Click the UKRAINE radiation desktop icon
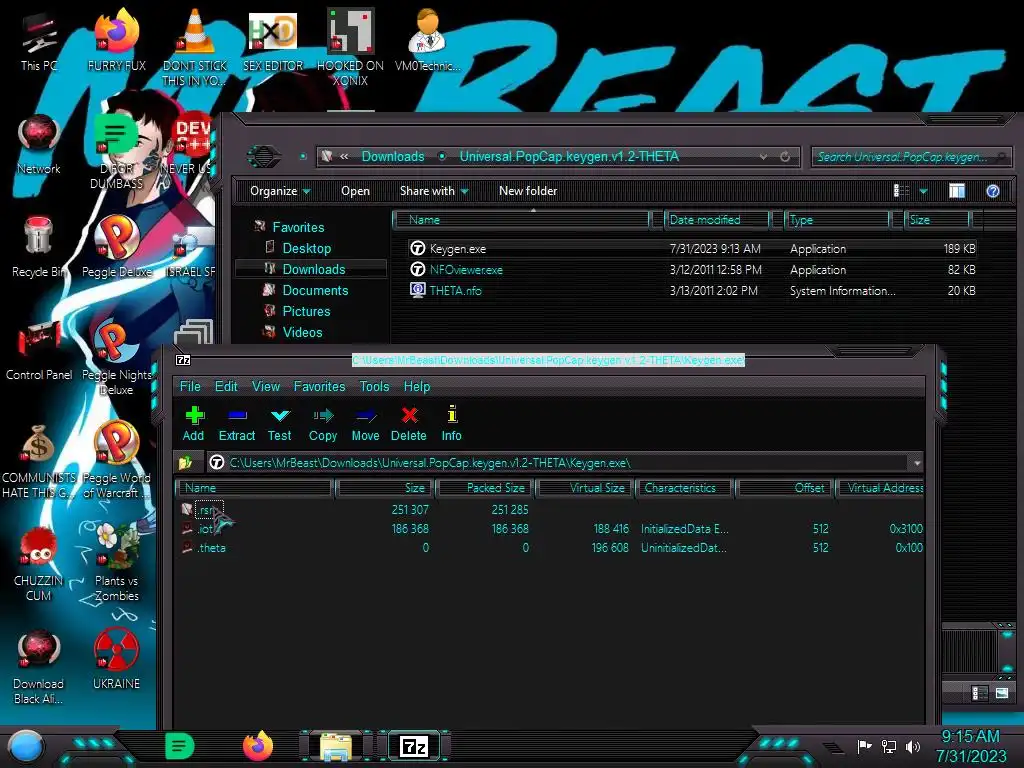This screenshot has height=768, width=1024. pyautogui.click(x=116, y=649)
